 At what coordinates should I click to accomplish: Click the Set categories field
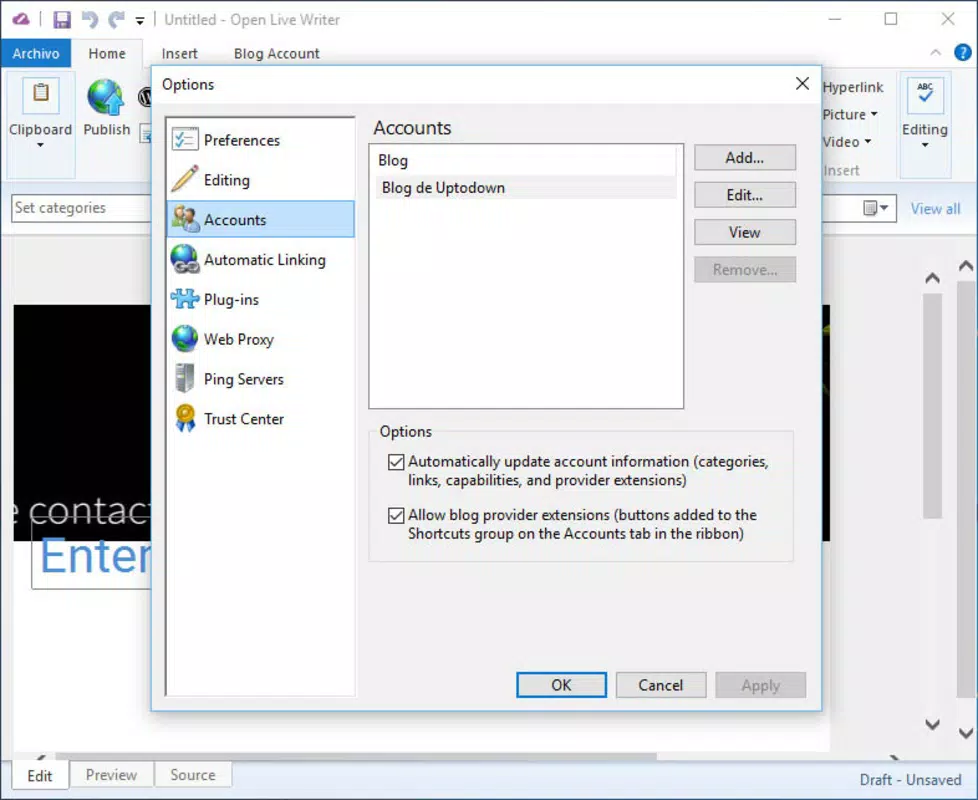click(81, 208)
